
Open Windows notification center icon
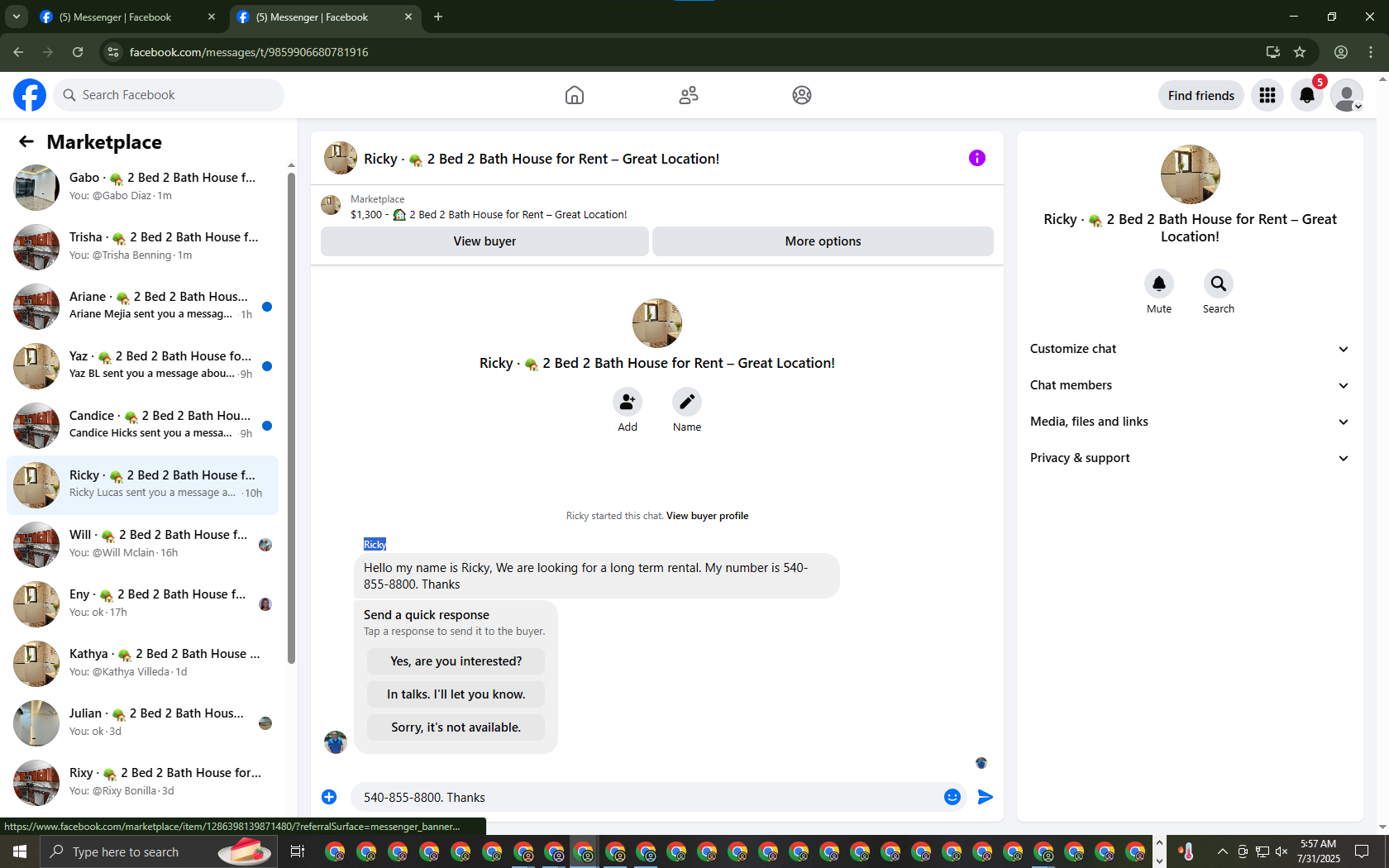pos(1362,851)
